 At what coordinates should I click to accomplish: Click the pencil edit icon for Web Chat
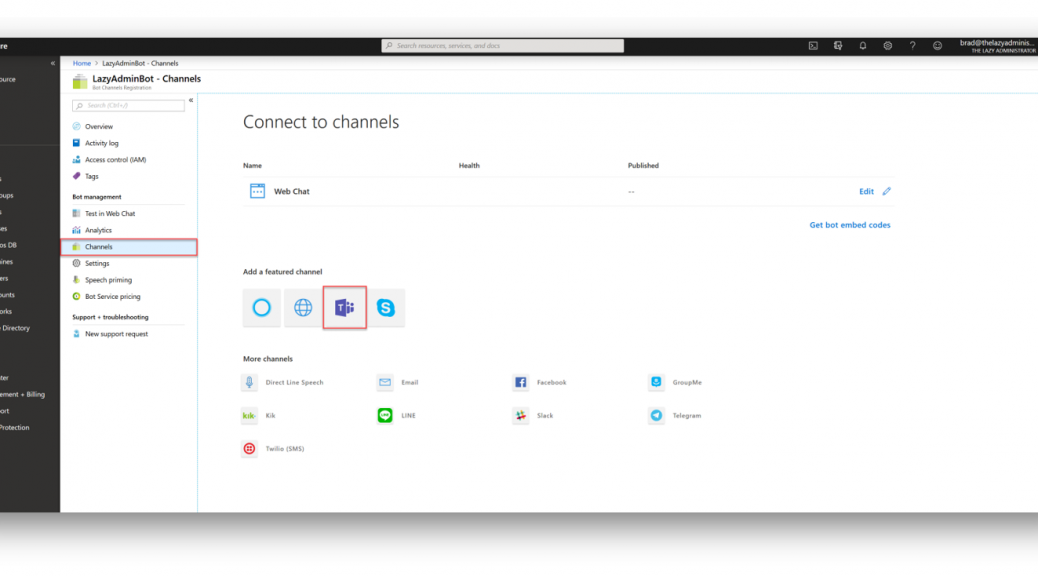[886, 191]
